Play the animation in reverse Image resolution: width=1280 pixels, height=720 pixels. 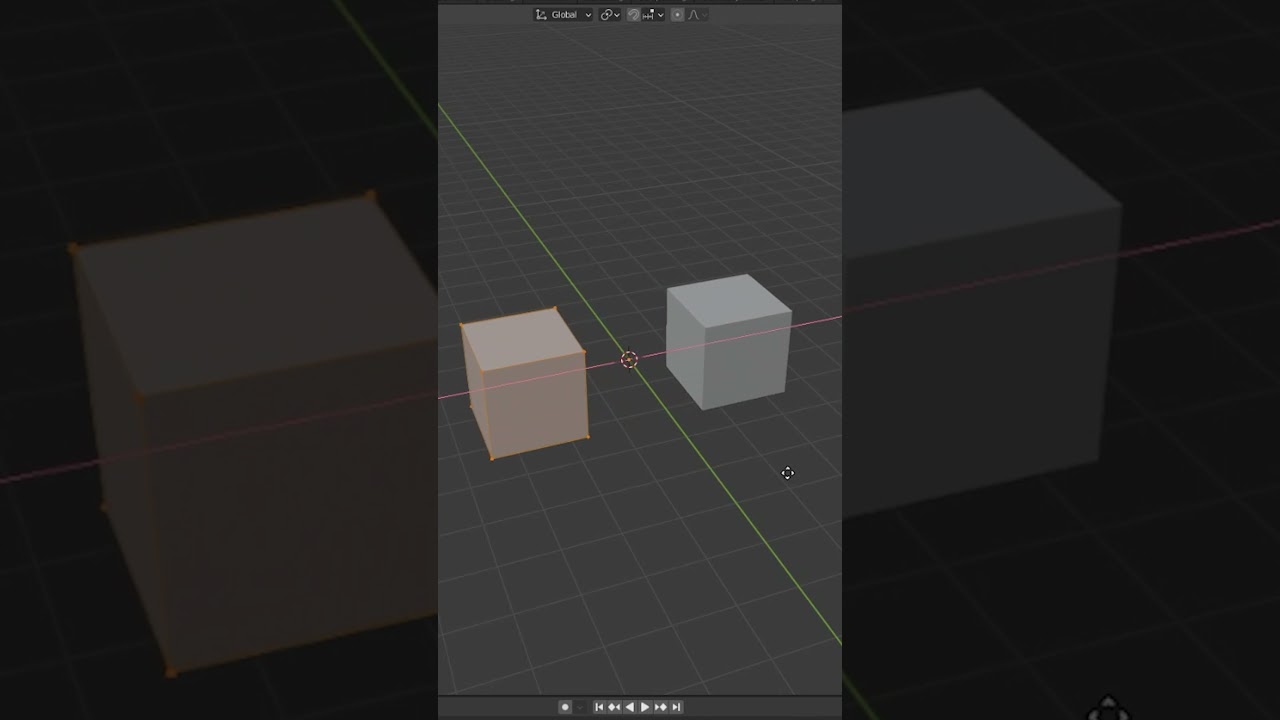pyautogui.click(x=630, y=707)
